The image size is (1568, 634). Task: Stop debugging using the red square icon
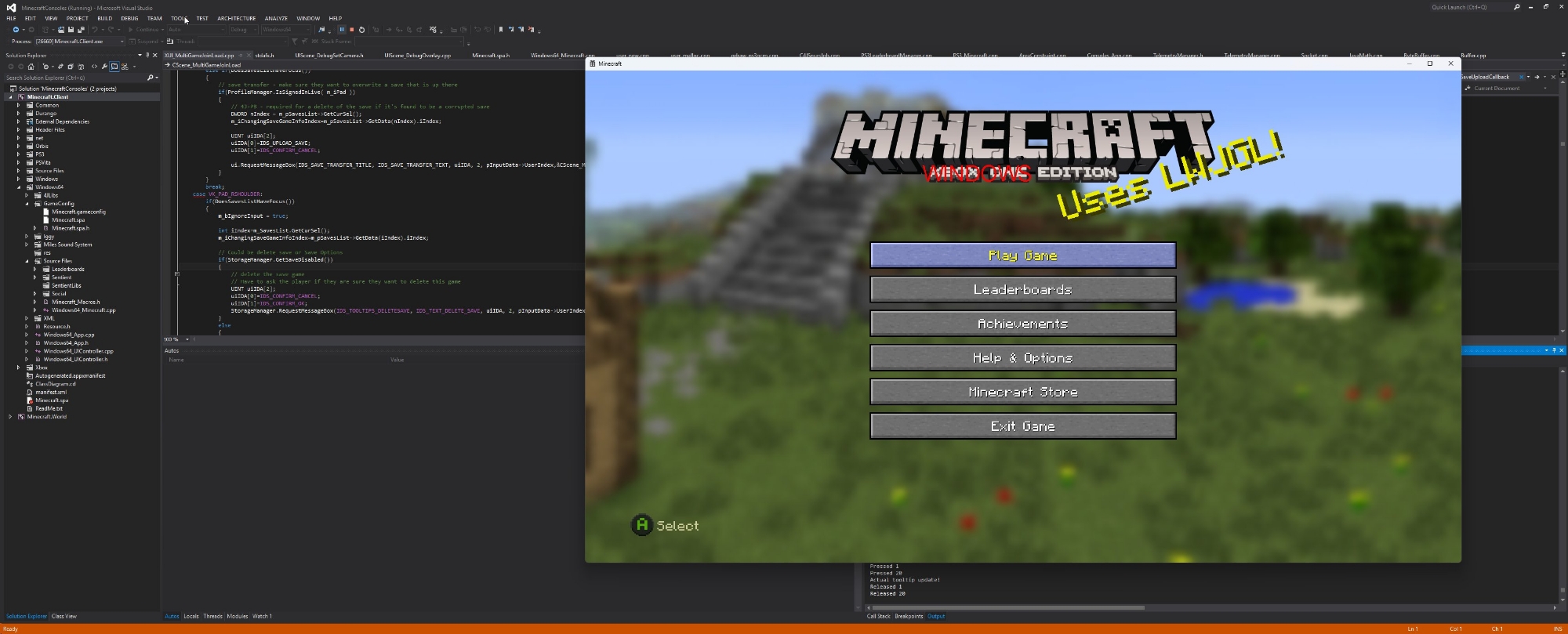coord(351,30)
